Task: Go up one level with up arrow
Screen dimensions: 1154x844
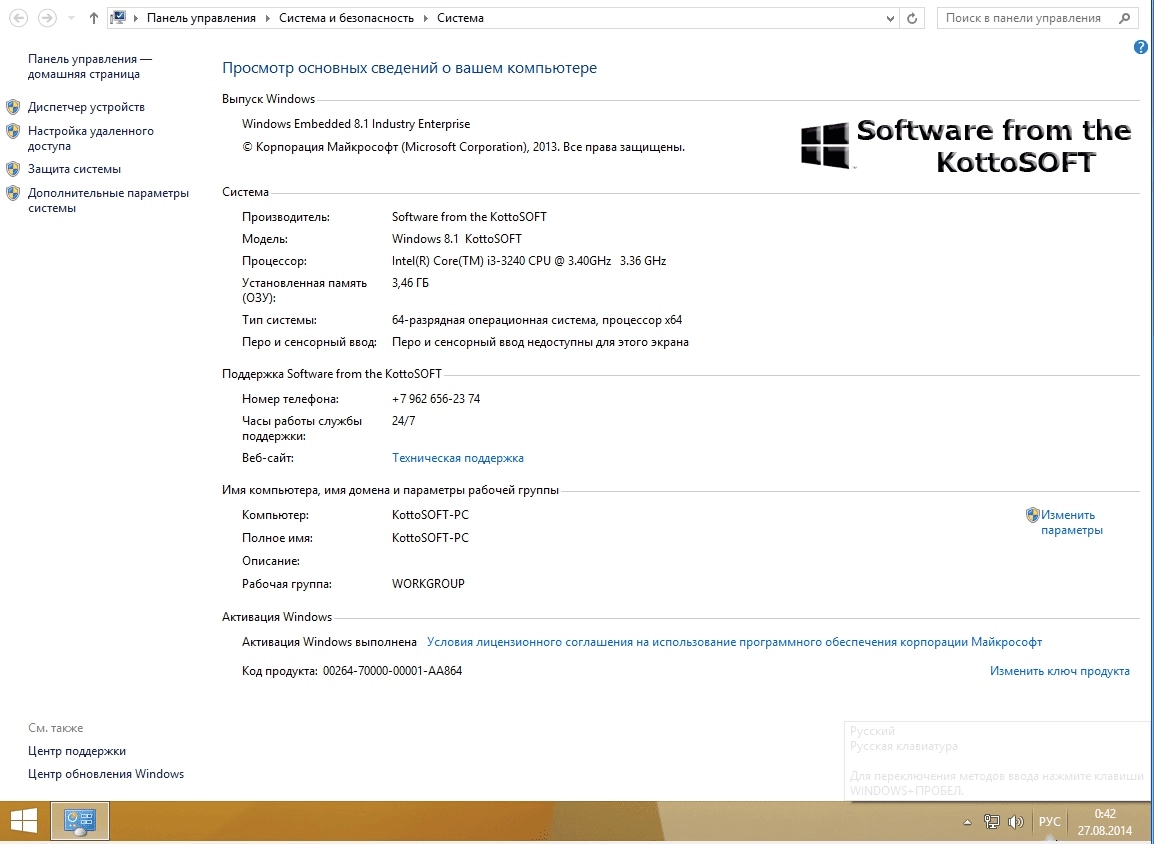Action: pos(93,18)
